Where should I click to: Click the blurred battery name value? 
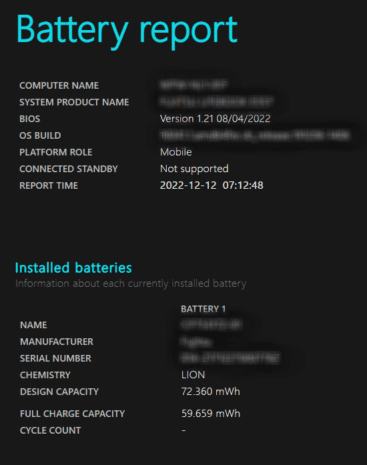(211, 325)
